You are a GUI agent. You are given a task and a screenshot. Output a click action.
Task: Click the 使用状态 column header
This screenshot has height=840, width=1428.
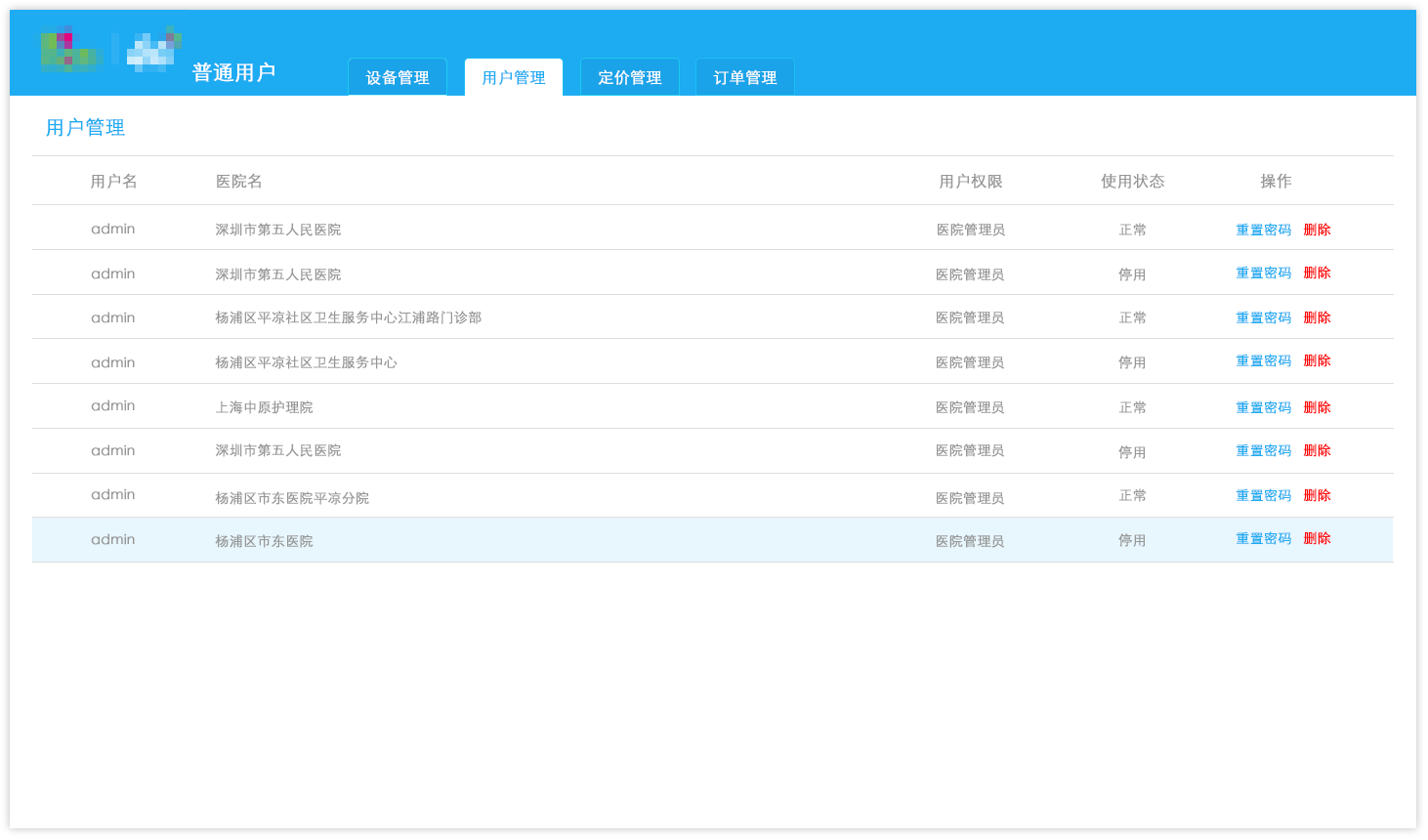[1133, 181]
